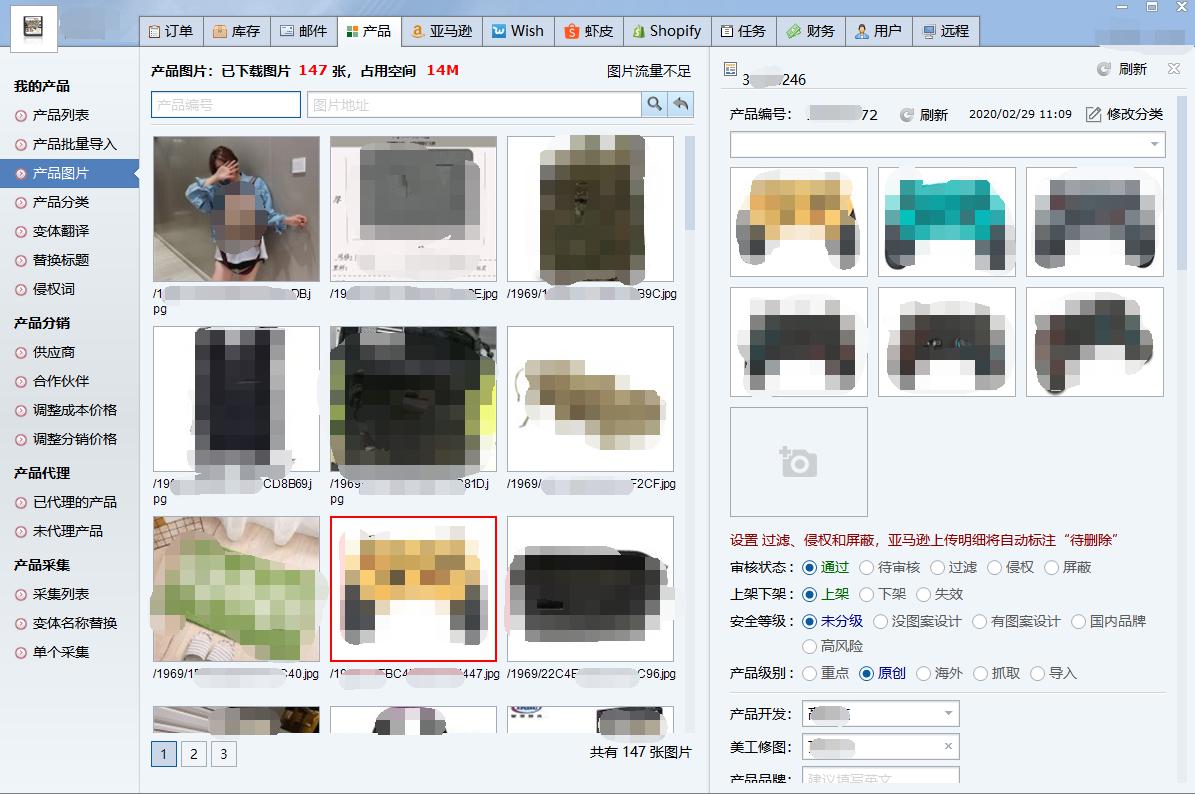The height and width of the screenshot is (794, 1195).
Task: Click the user avatar at top left
Action: pos(34,28)
